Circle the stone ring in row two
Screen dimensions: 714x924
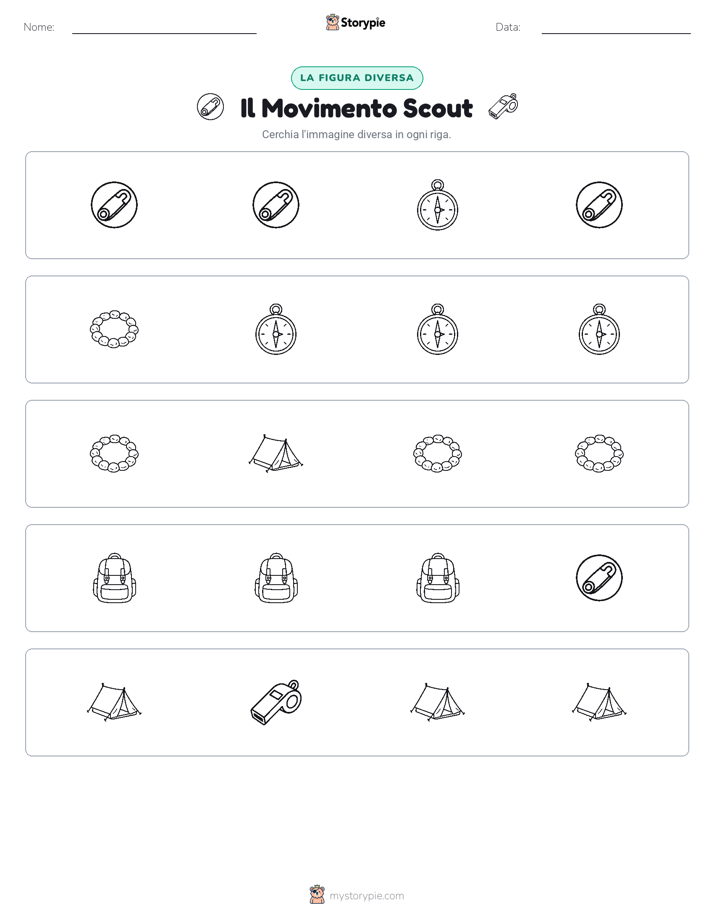114,329
